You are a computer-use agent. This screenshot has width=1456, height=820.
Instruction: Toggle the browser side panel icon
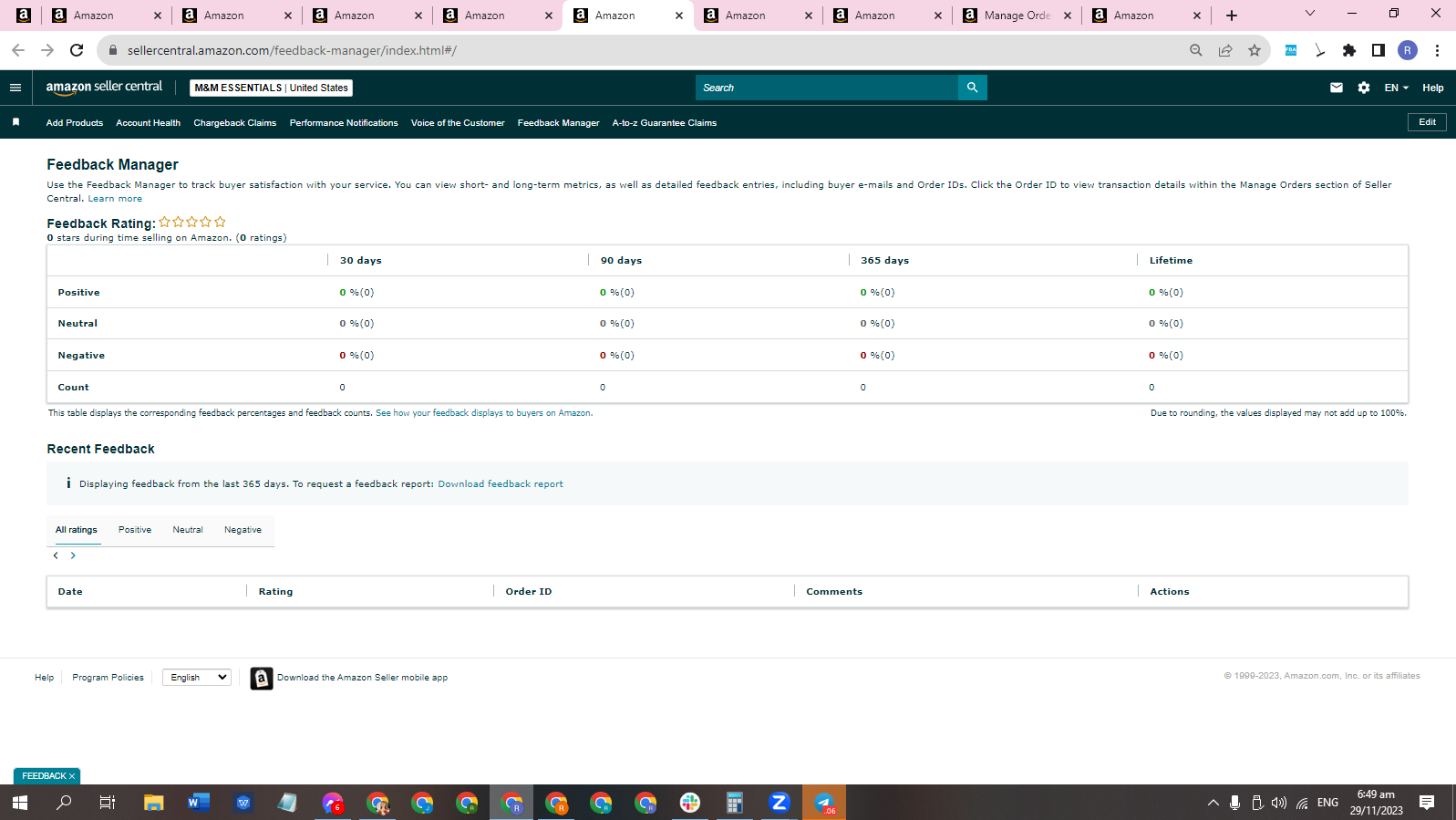pyautogui.click(x=1379, y=50)
